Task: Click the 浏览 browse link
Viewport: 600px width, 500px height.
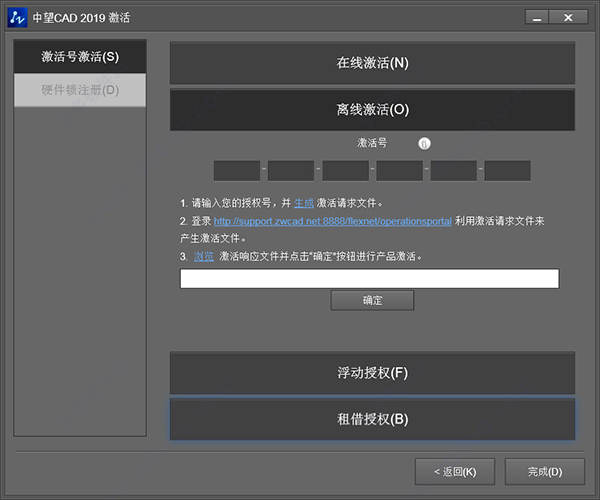Action: pyautogui.click(x=204, y=256)
